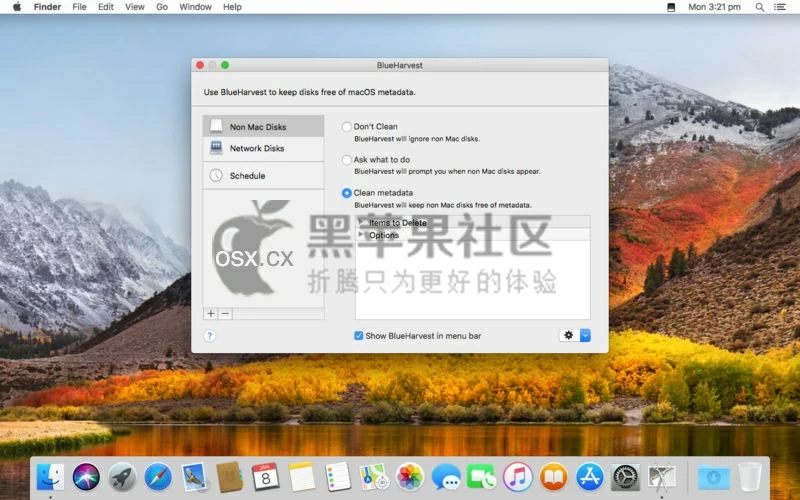Open FaceTime in the Dock
This screenshot has height=500, width=800.
[x=481, y=477]
